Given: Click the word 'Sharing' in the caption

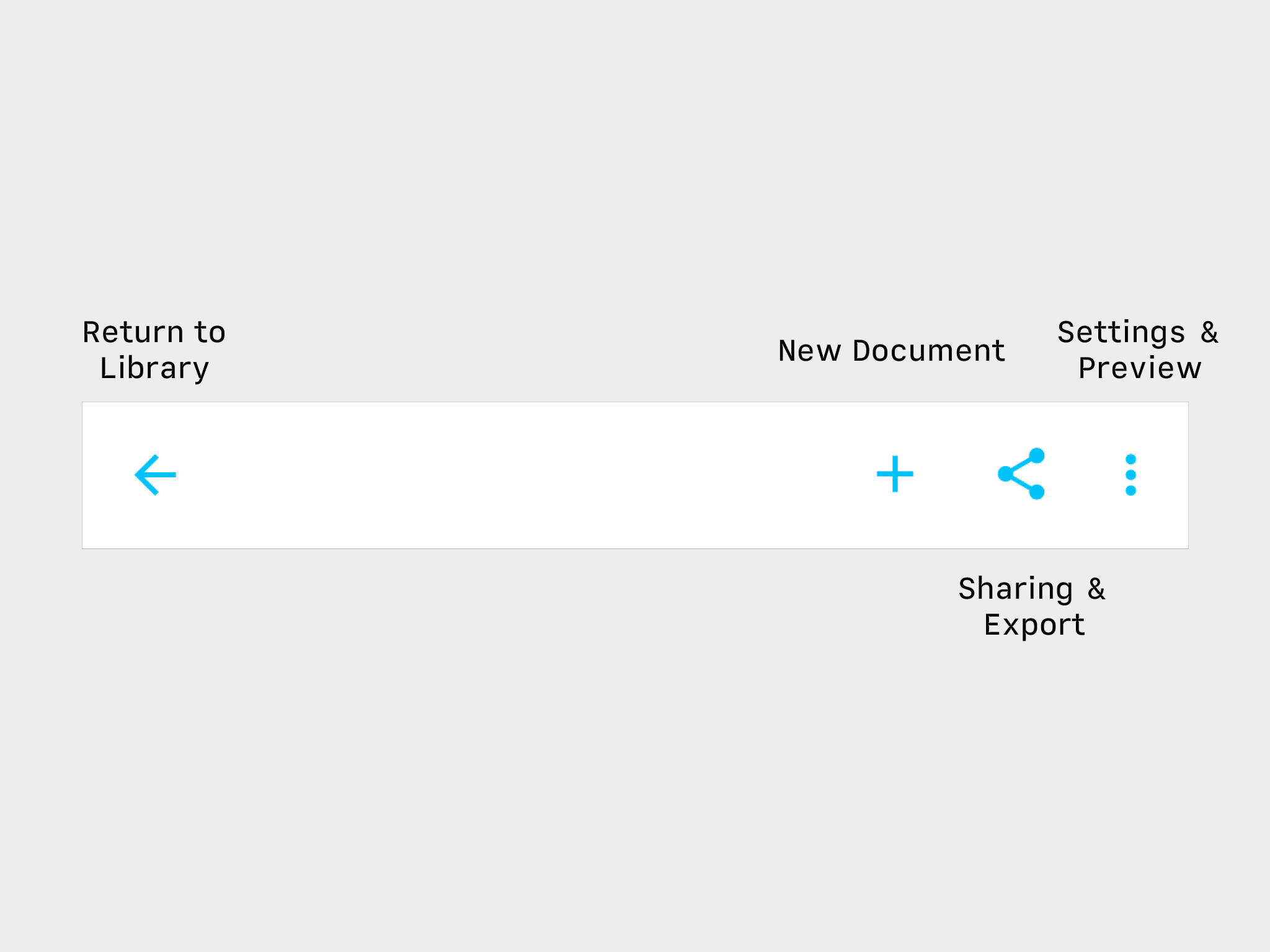Looking at the screenshot, I should point(1016,589).
